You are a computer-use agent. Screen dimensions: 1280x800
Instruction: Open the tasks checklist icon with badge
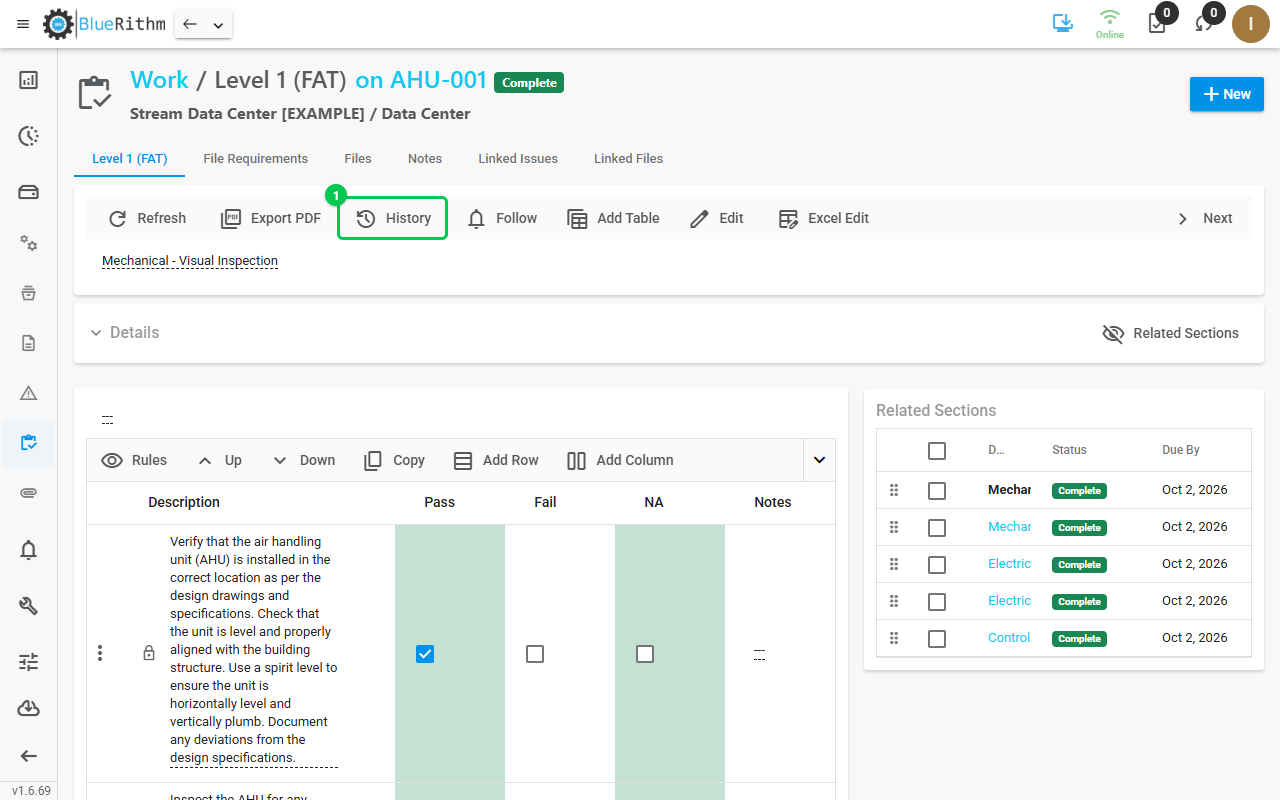pos(1157,24)
